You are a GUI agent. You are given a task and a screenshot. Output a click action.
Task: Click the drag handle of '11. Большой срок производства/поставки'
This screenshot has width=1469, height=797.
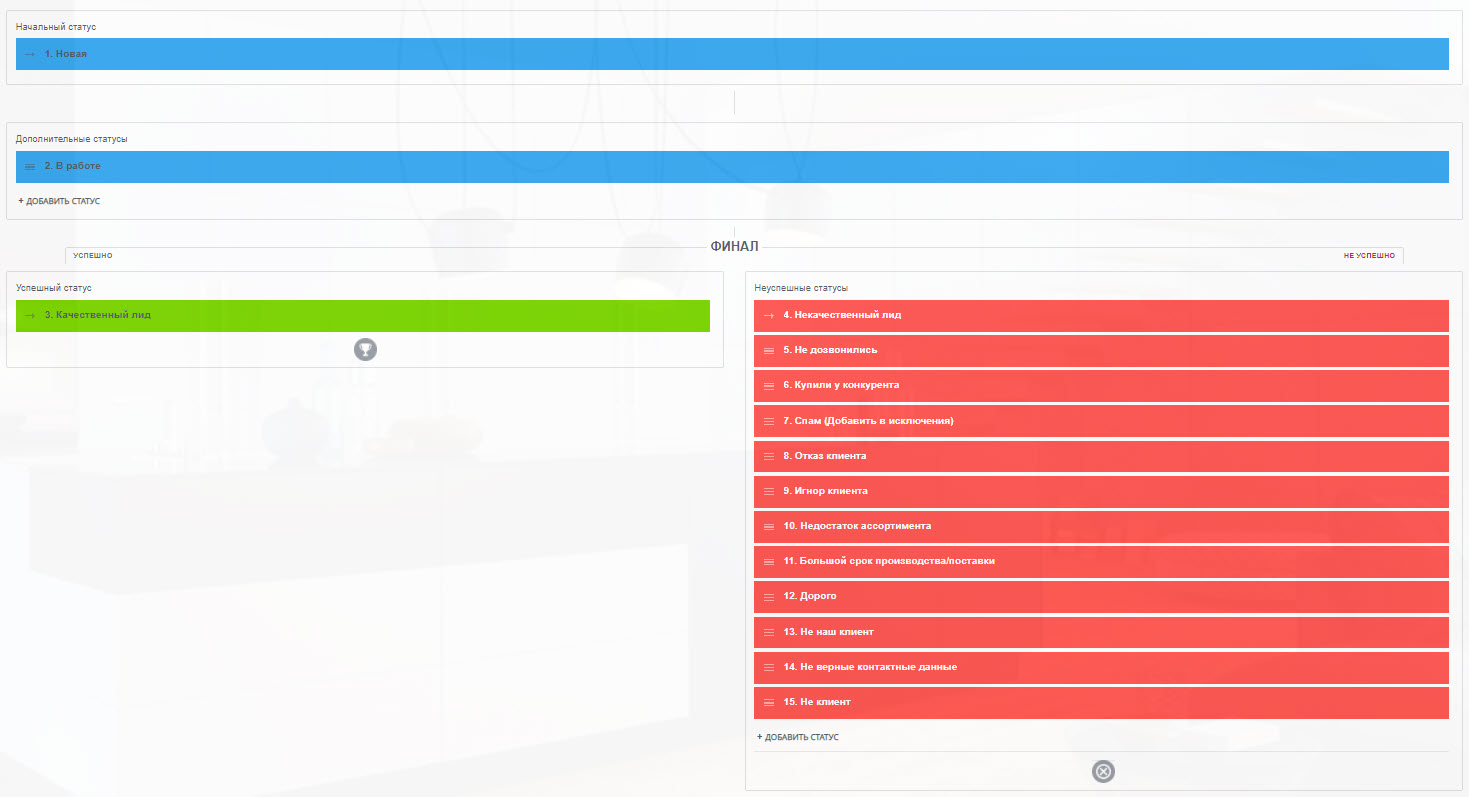click(769, 562)
